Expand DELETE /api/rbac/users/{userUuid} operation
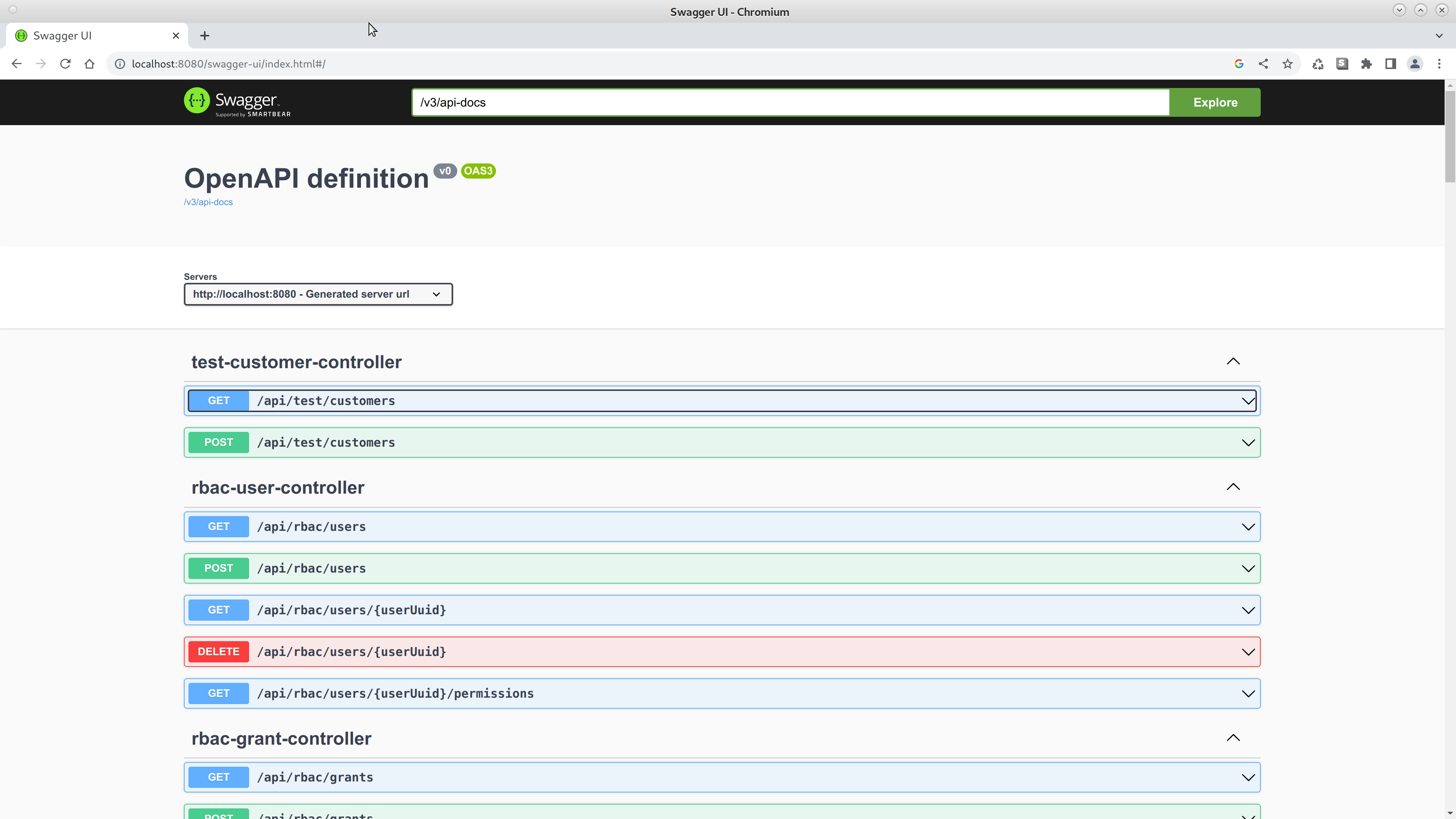Screen dimensions: 1456x819 [x=722, y=652]
